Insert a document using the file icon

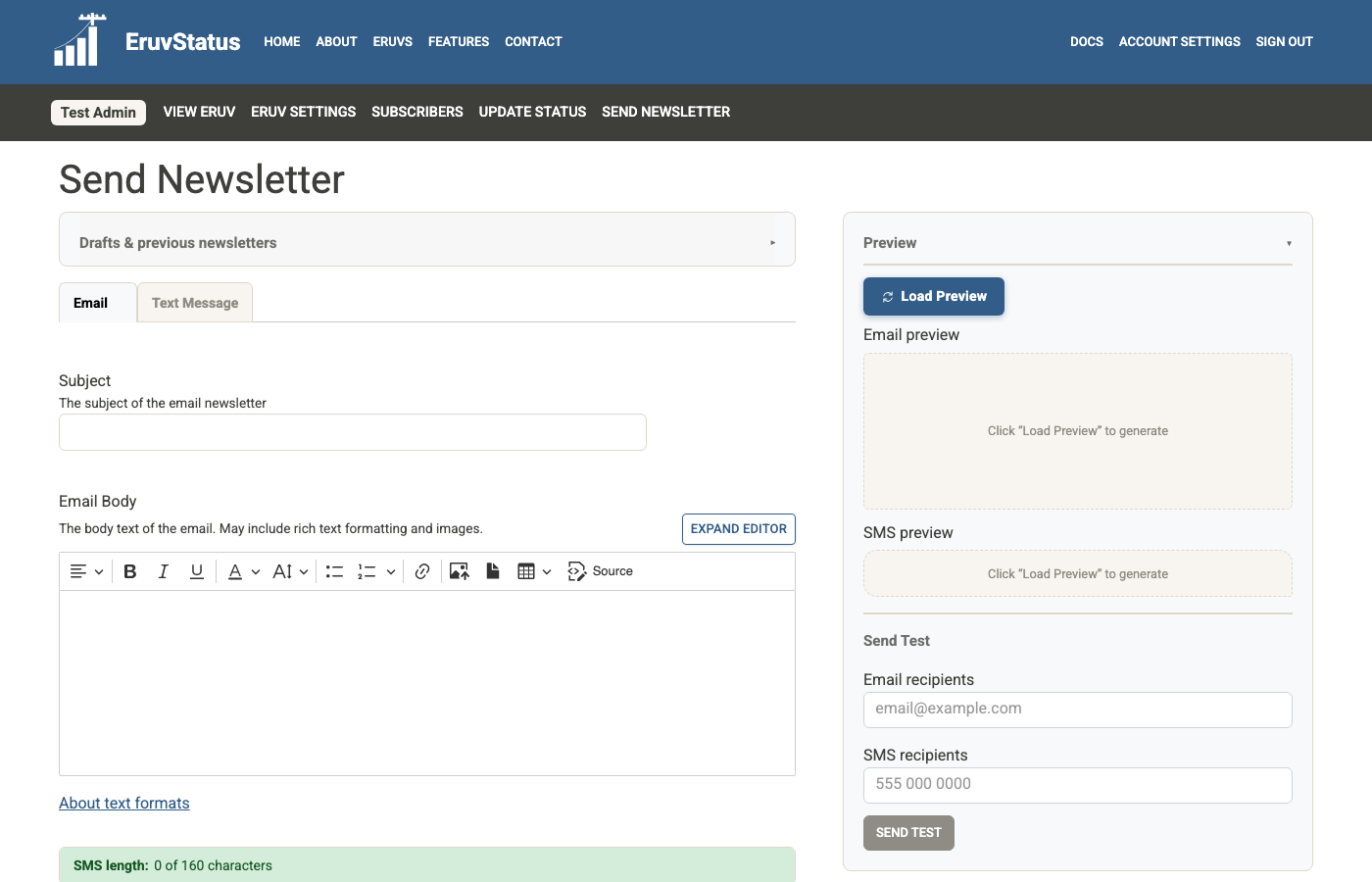pos(493,570)
